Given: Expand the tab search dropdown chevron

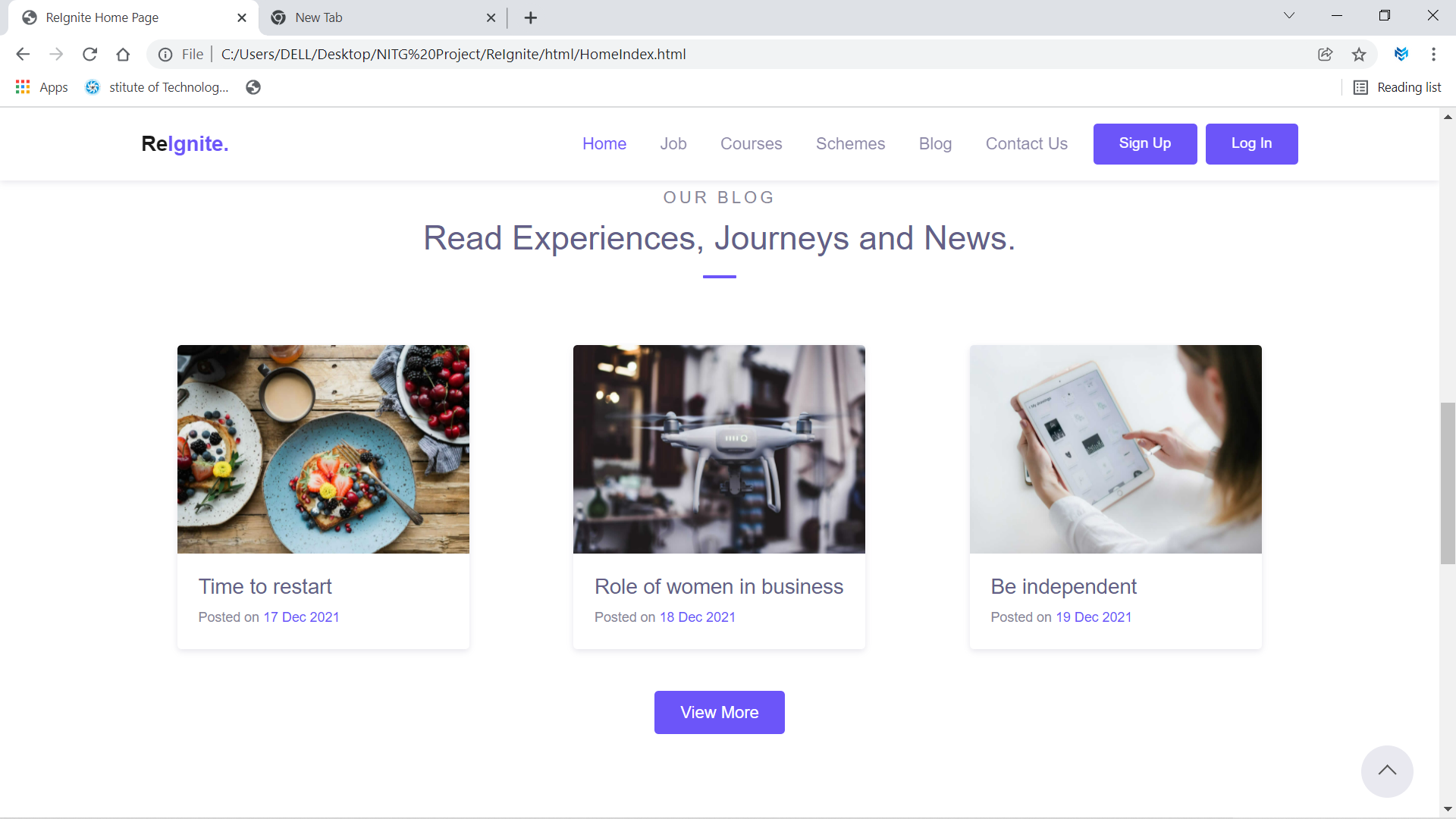Looking at the screenshot, I should point(1288,16).
